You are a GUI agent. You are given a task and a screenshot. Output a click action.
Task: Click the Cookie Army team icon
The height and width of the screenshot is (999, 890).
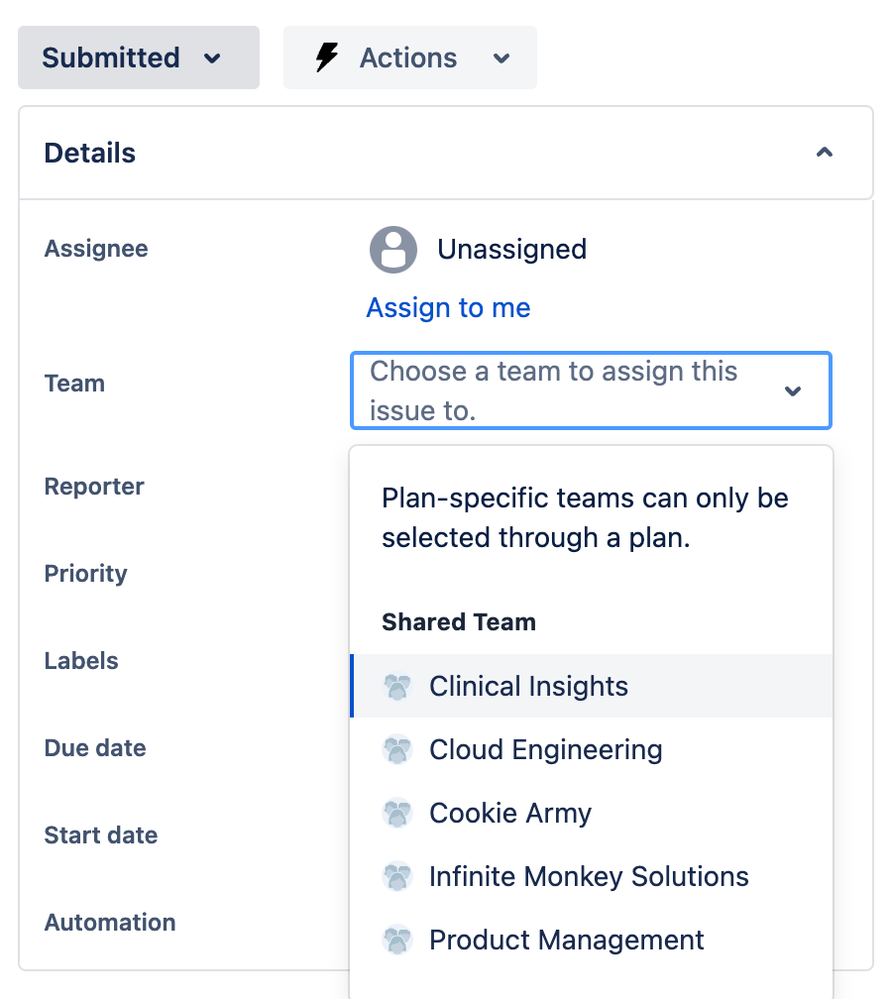point(397,813)
